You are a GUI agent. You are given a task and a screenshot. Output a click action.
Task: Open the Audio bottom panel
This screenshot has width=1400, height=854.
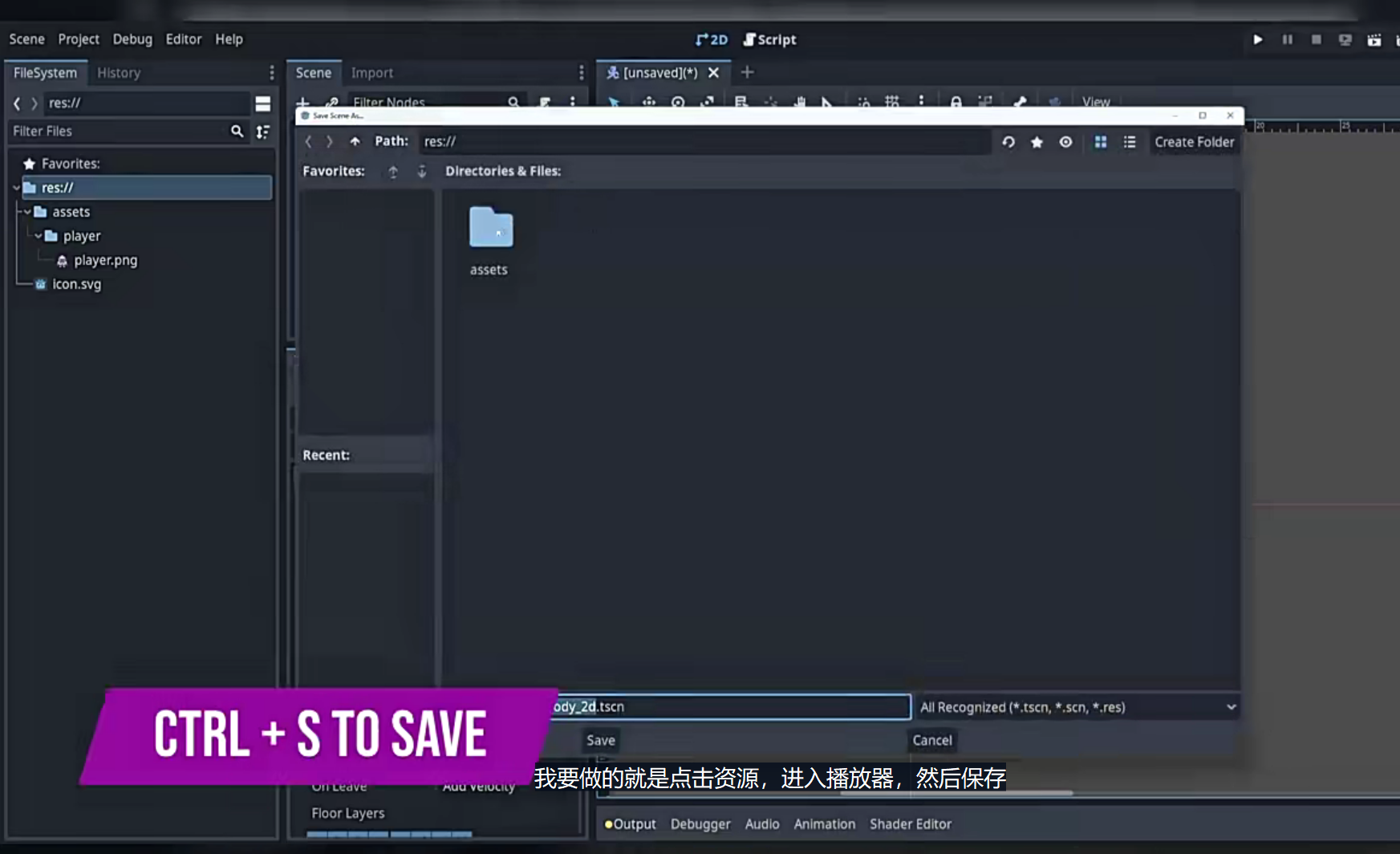click(x=762, y=824)
